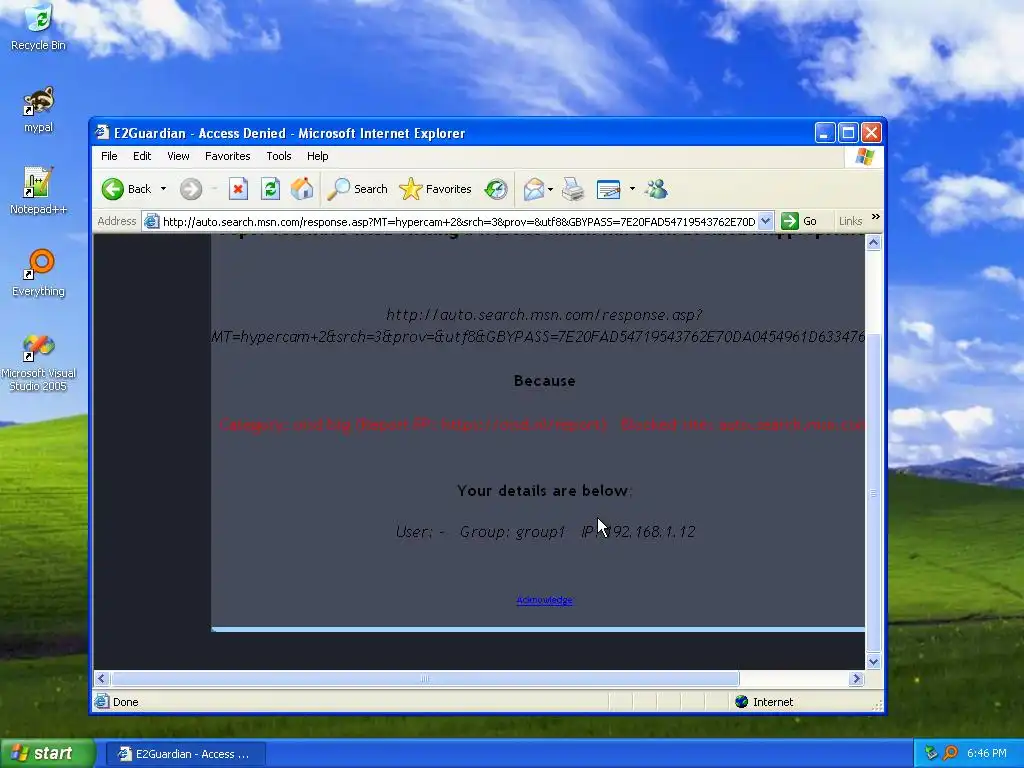Image resolution: width=1024 pixels, height=768 pixels.
Task: Click the safely remove hardware tray icon
Action: (931, 753)
